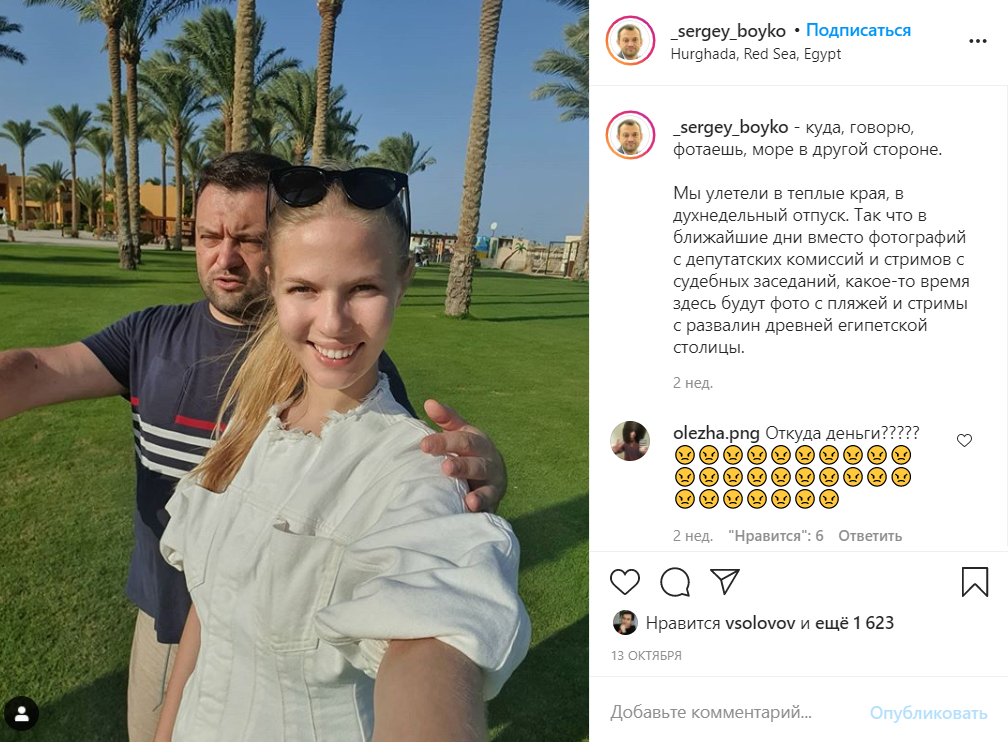Open the three-dot more options menu
The width and height of the screenshot is (1008, 742).
pos(978,41)
